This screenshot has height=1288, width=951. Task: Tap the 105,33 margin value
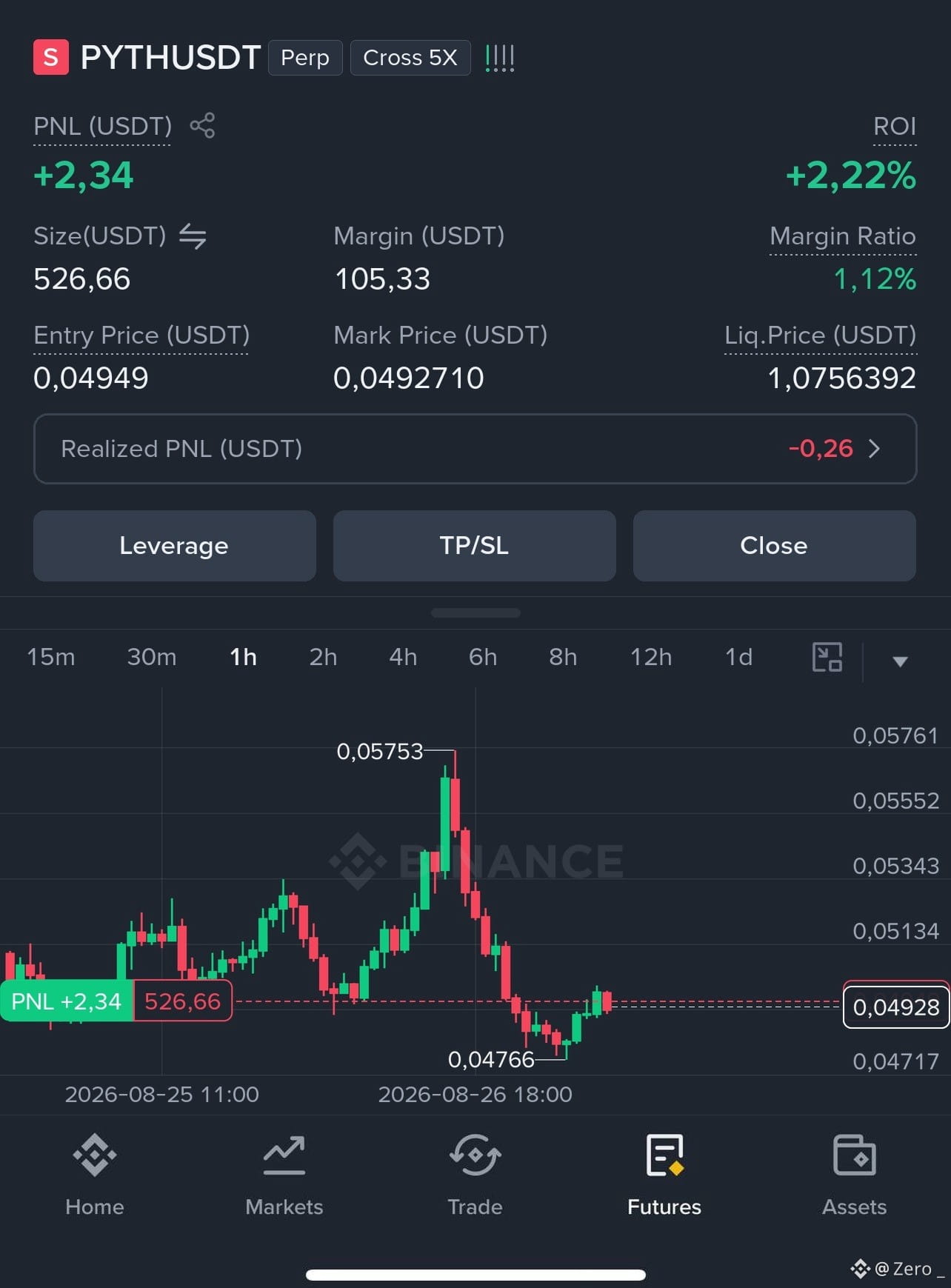pyautogui.click(x=382, y=279)
